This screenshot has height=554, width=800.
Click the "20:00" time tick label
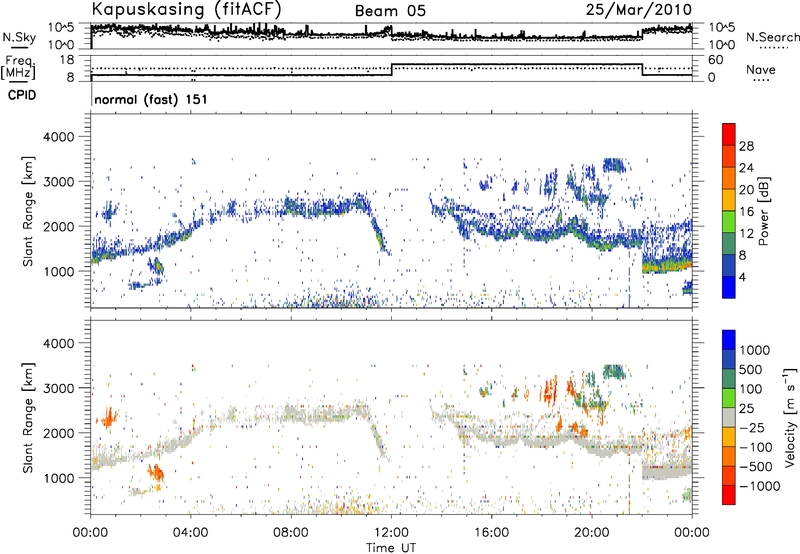click(x=592, y=533)
